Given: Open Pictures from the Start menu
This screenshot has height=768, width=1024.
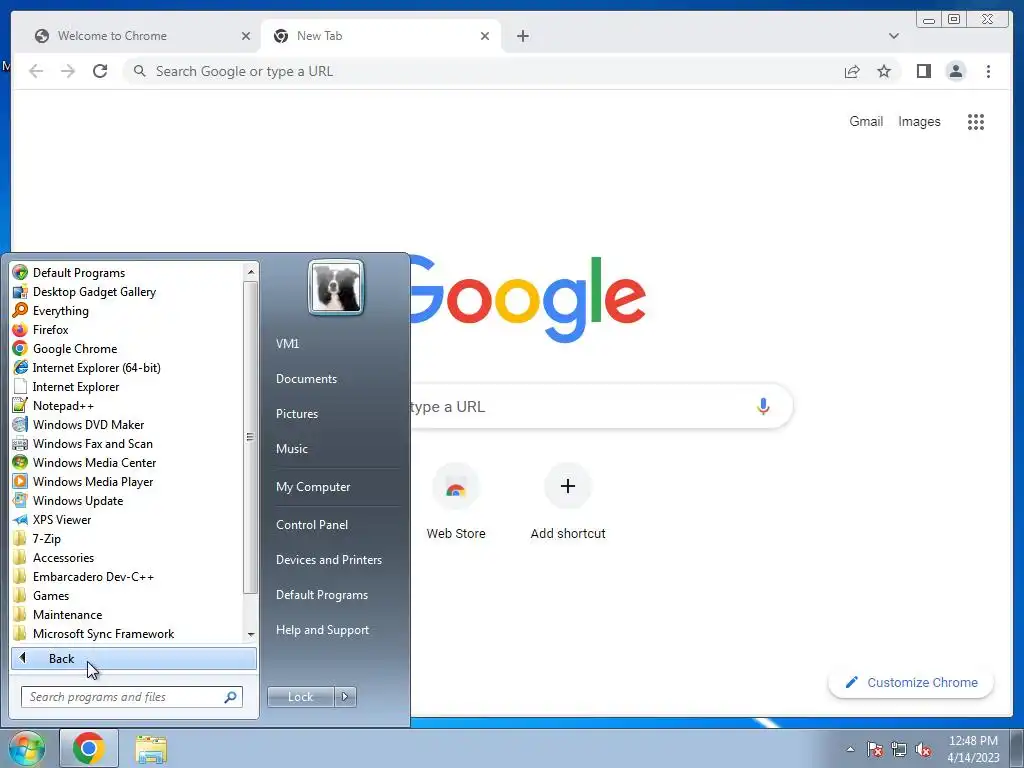Looking at the screenshot, I should click(x=296, y=414).
